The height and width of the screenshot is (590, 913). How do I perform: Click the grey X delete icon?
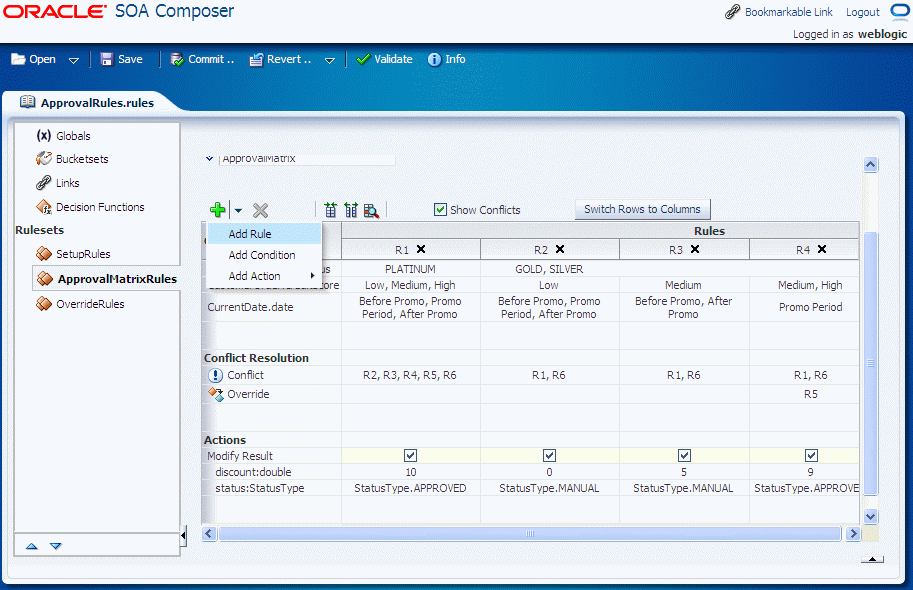(x=260, y=210)
